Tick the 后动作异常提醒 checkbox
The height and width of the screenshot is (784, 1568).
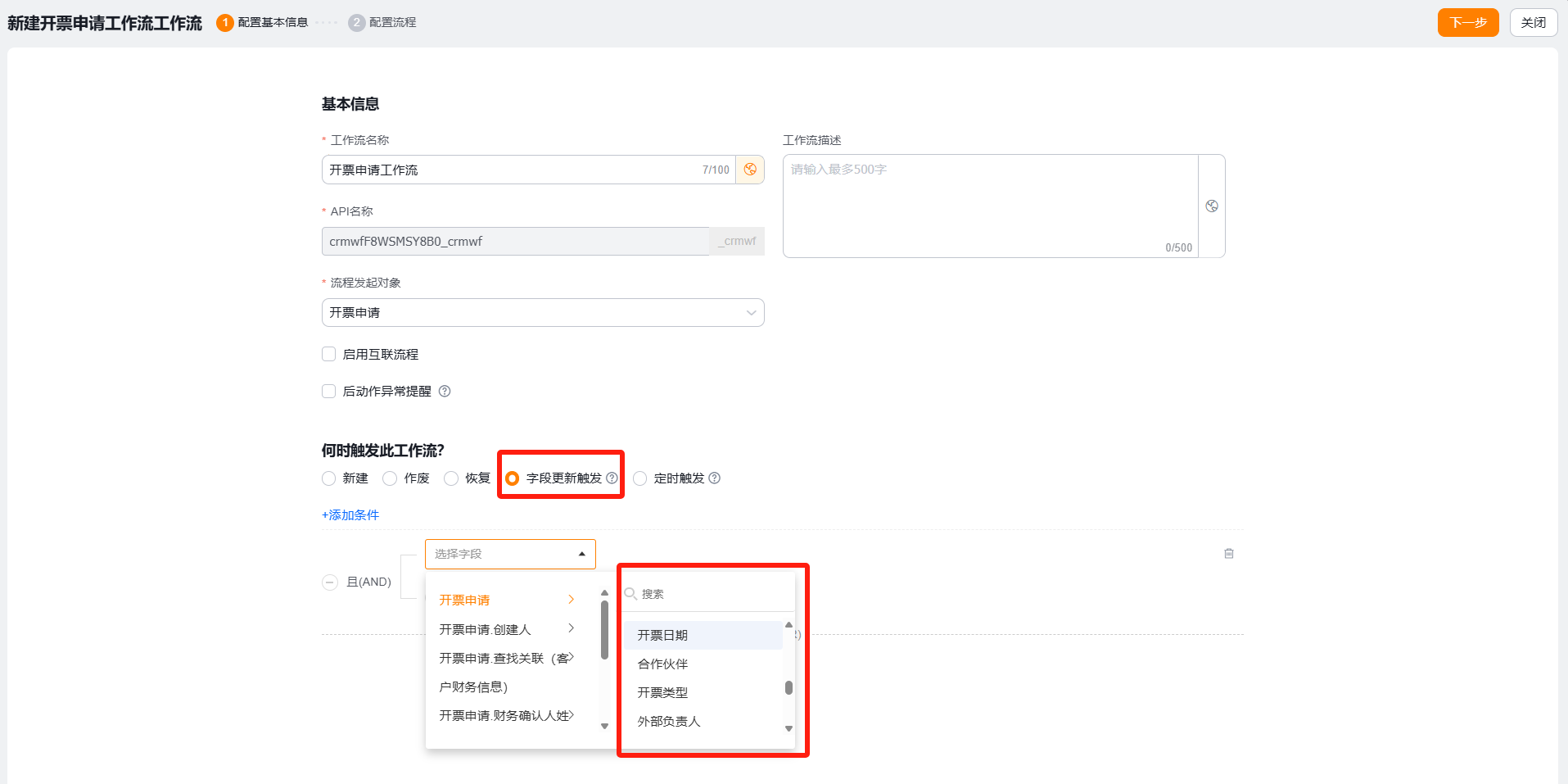[x=329, y=392]
